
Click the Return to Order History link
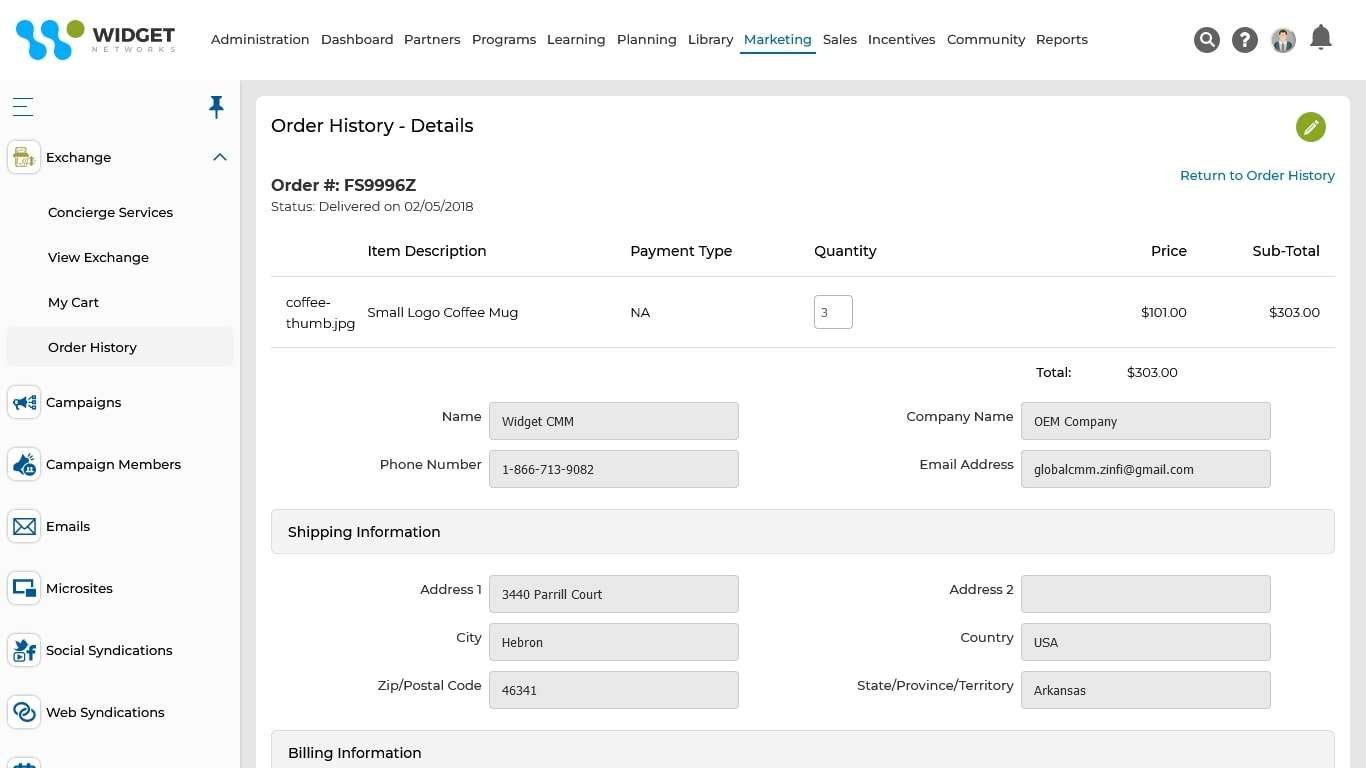(x=1257, y=175)
